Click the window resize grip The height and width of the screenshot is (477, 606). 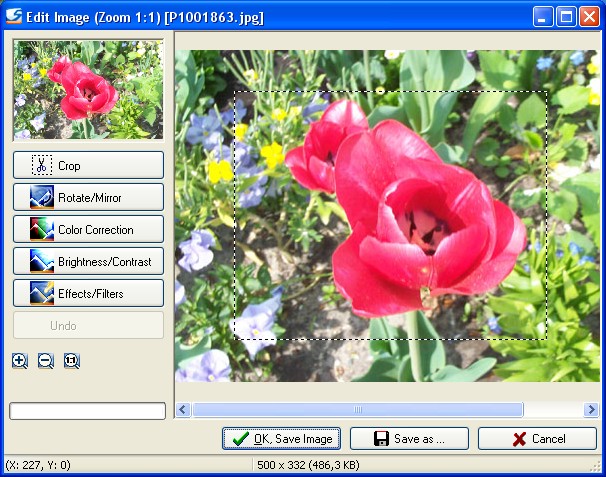click(596, 467)
